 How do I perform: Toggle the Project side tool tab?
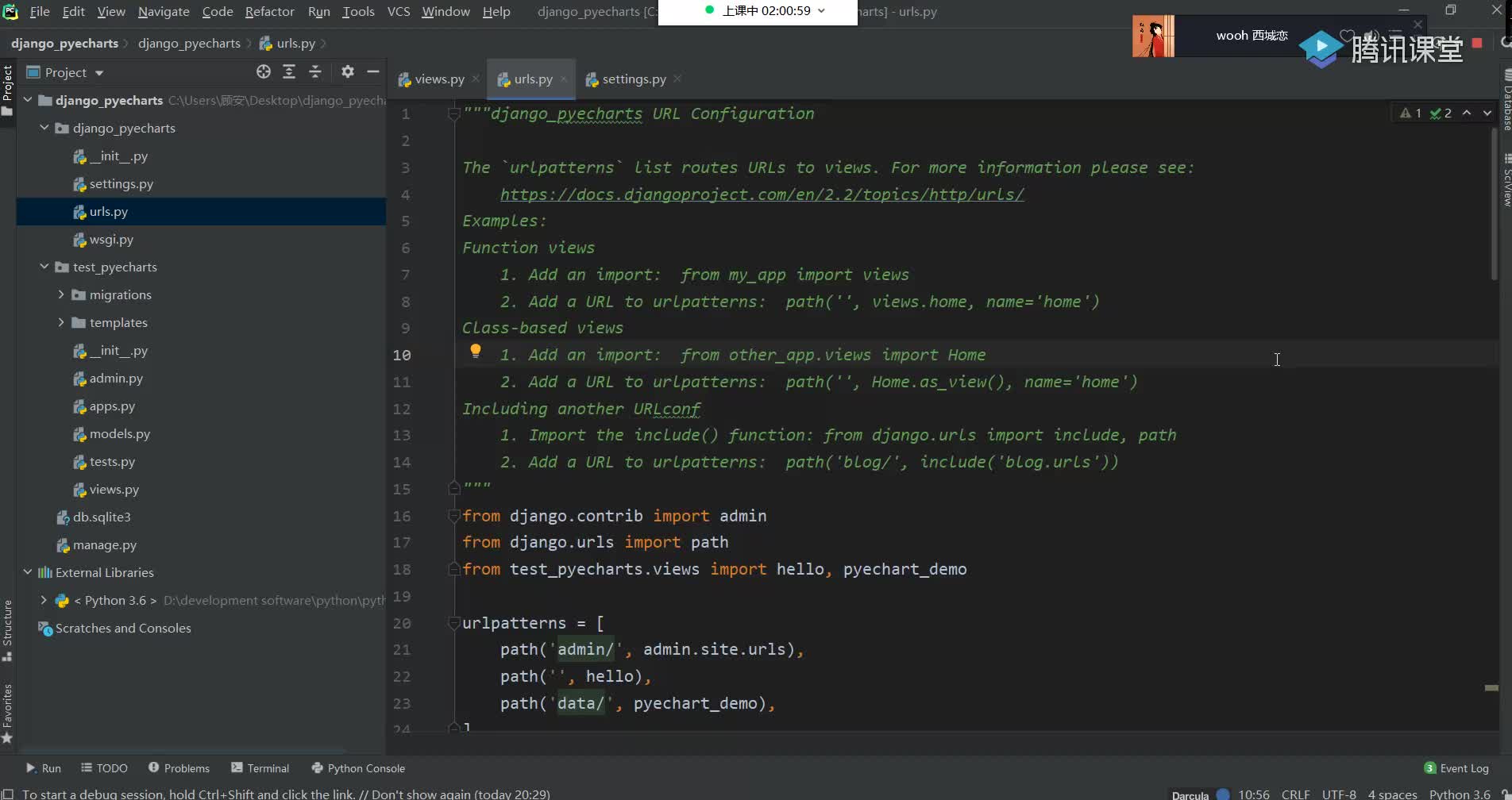click(7, 90)
